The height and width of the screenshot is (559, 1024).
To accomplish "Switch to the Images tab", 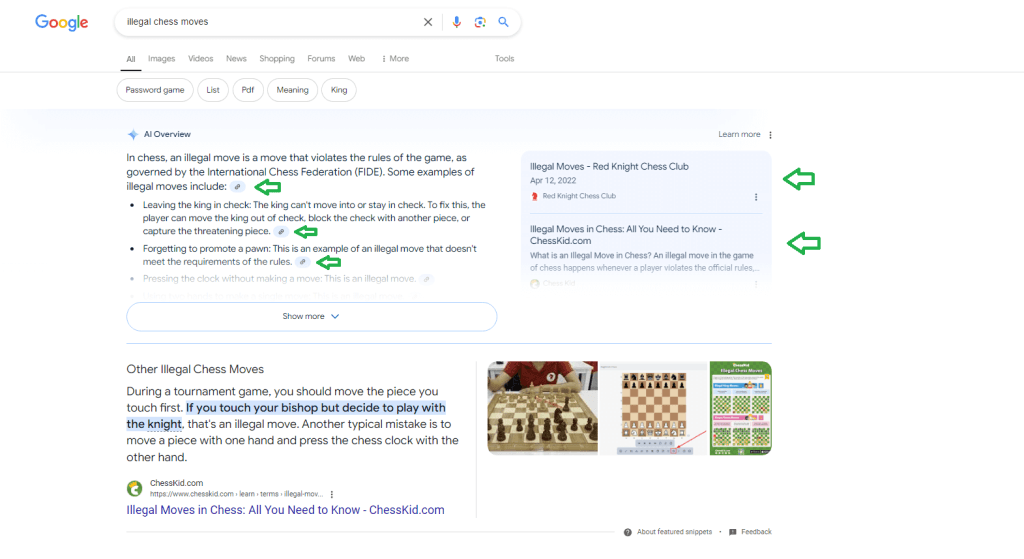I will click(161, 59).
